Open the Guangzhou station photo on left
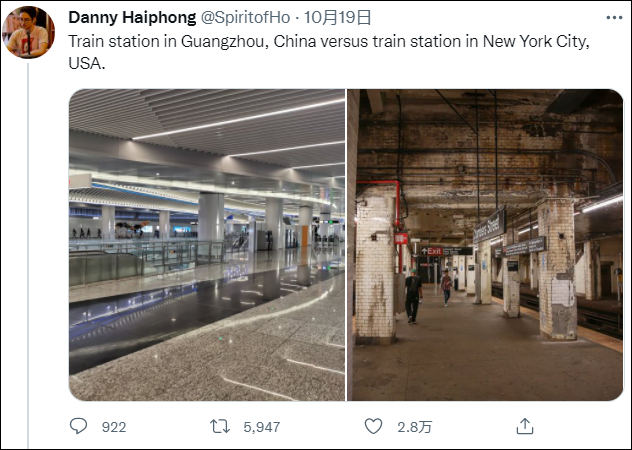 pos(206,245)
